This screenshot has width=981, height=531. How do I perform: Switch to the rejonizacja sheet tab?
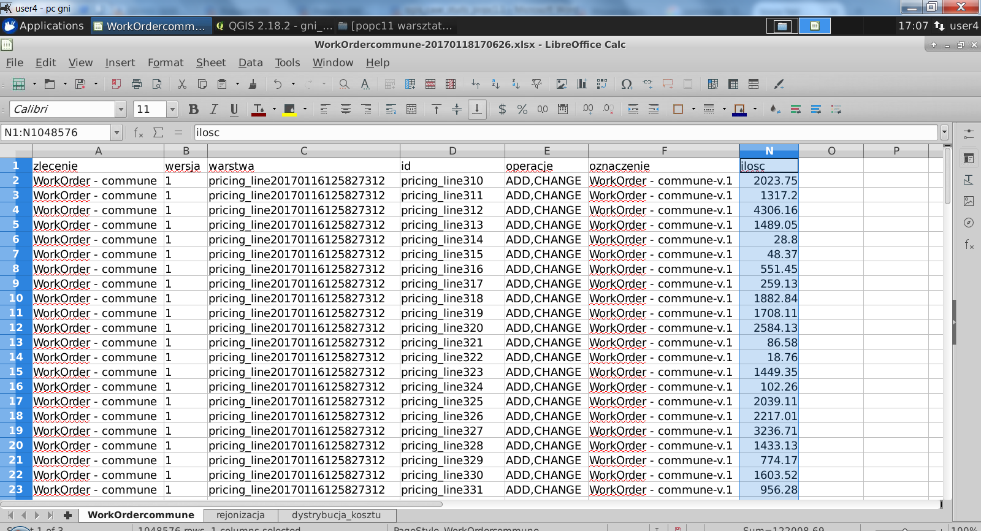coord(240,514)
